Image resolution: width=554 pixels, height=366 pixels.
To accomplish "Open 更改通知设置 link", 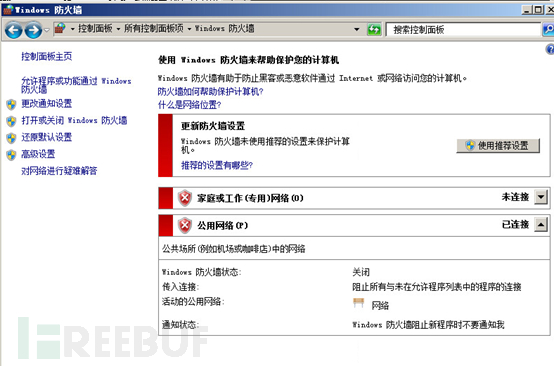I will 47,104.
